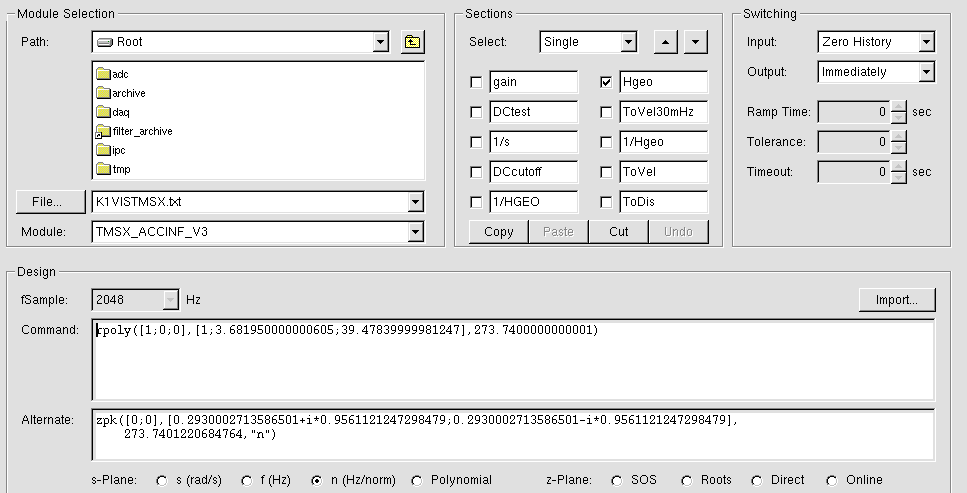Viewport: 967px width, 493px height.
Task: Expand the Input Zero History dropdown
Action: click(926, 42)
